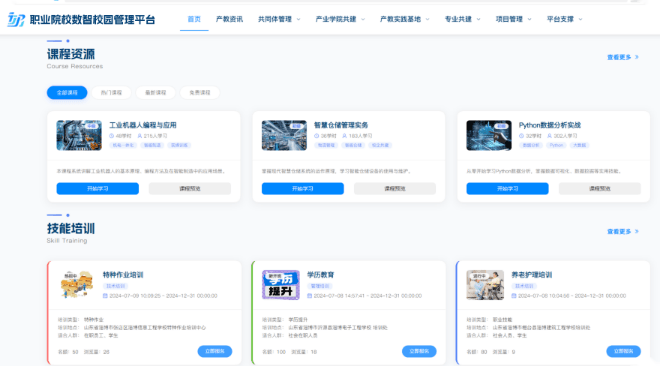Click the 课程资源 section heading
The height and width of the screenshot is (366, 660).
[x=71, y=54]
